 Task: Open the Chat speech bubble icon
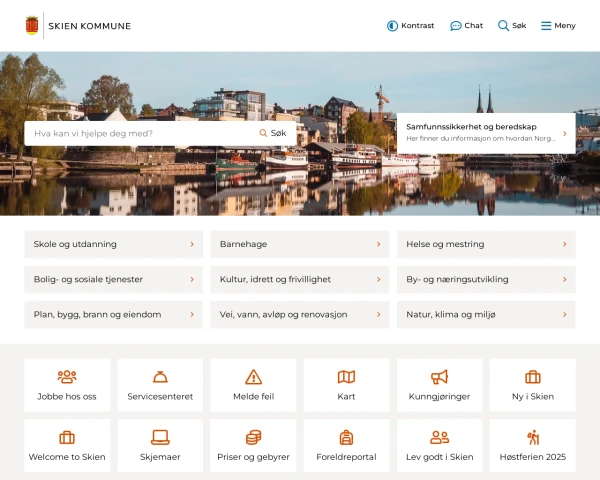point(456,26)
